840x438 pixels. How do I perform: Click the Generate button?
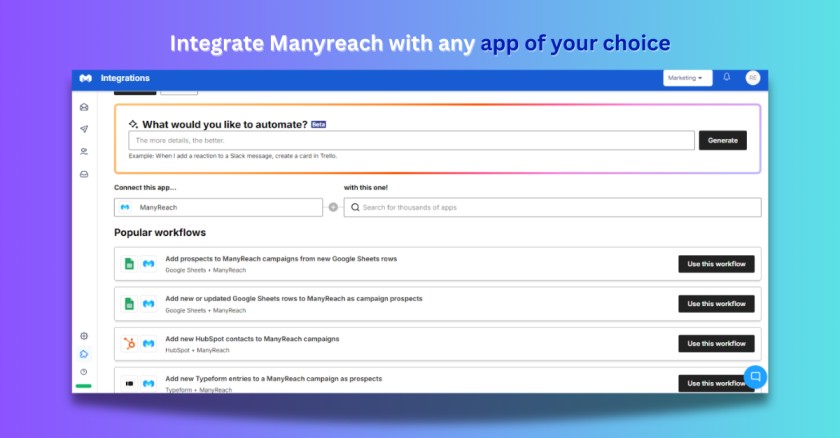(723, 140)
